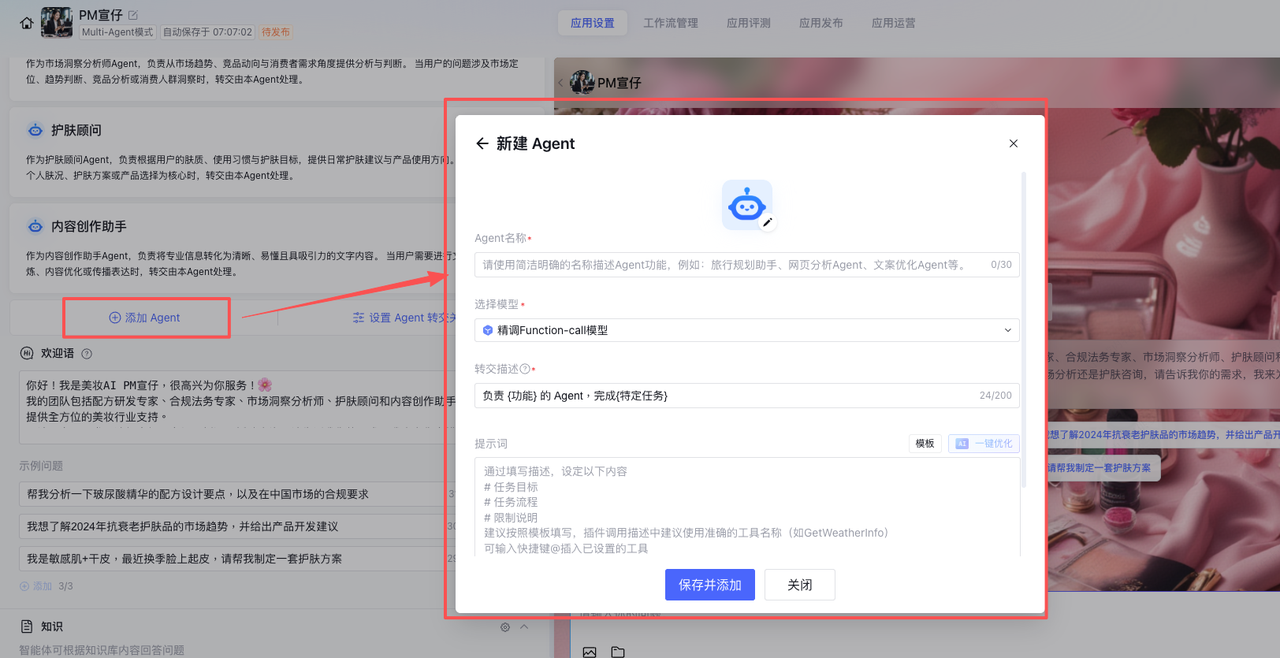Viewport: 1280px width, 658px height.
Task: Click the back arrow in 新建 Agent dialog
Action: [482, 144]
